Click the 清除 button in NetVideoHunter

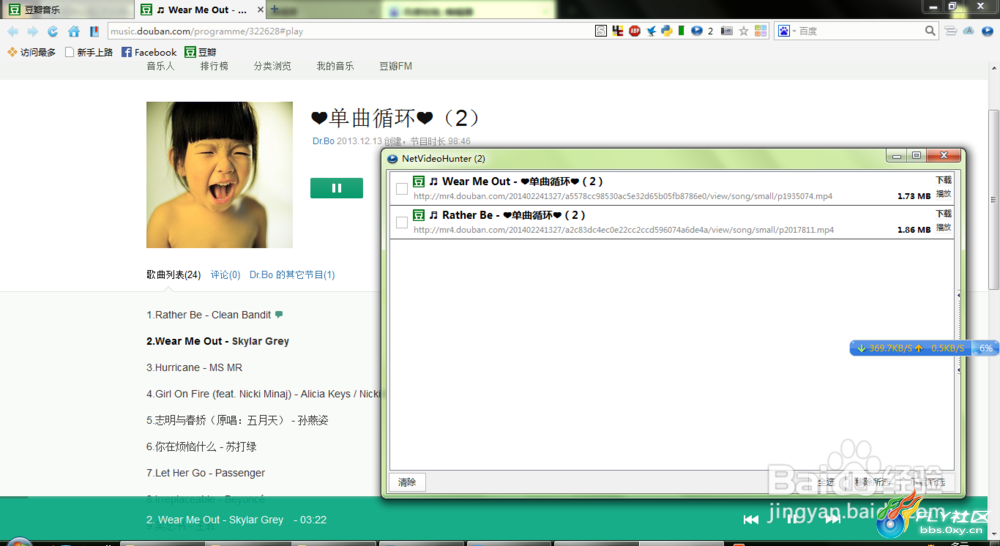tap(407, 482)
